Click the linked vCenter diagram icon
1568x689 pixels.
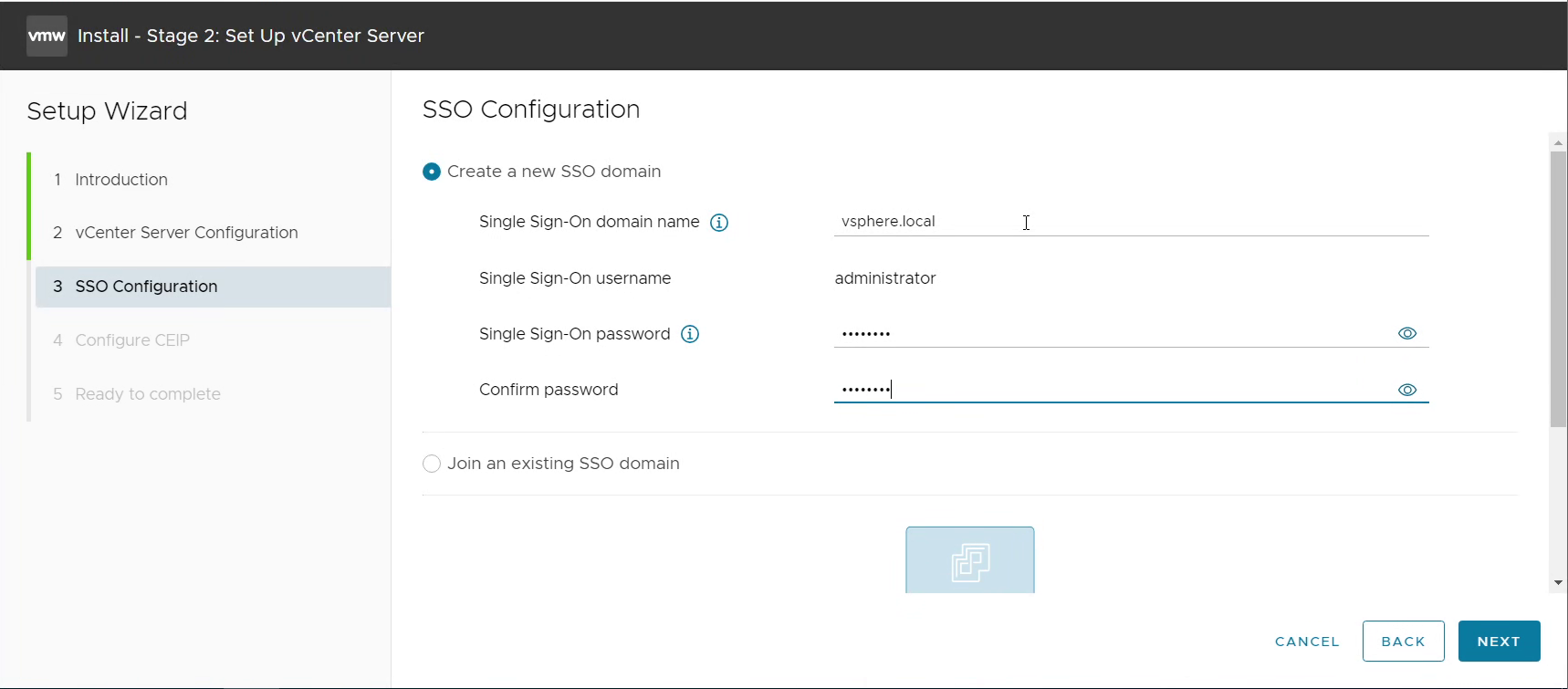(x=970, y=560)
